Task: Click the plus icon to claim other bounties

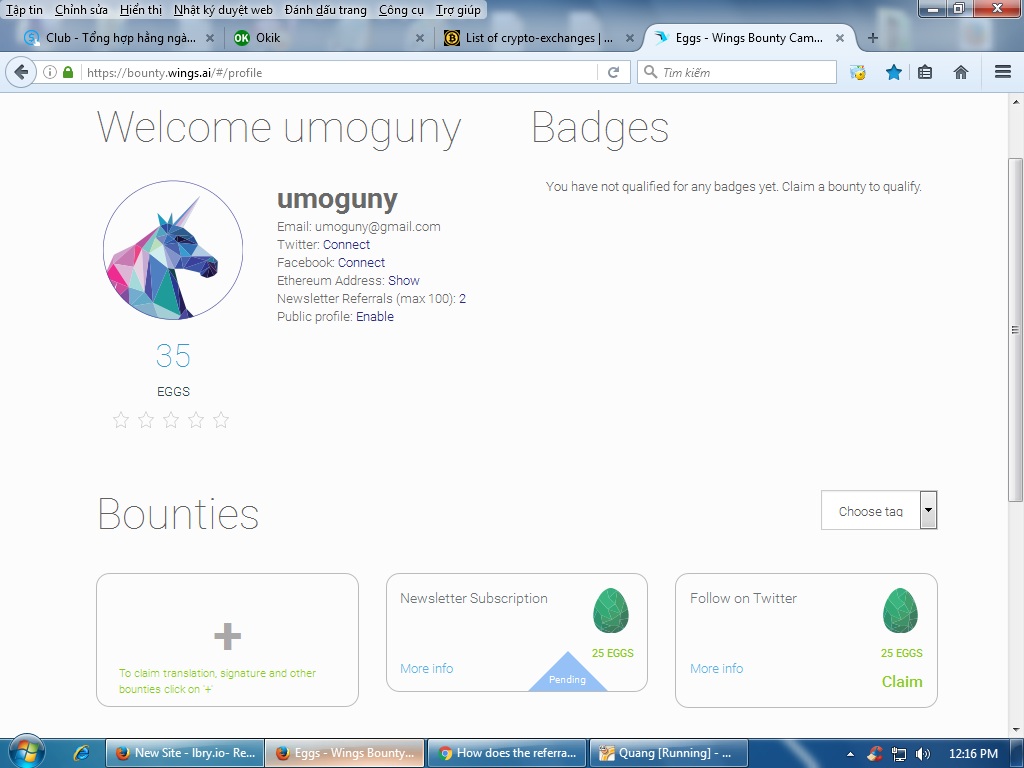Action: [x=227, y=636]
